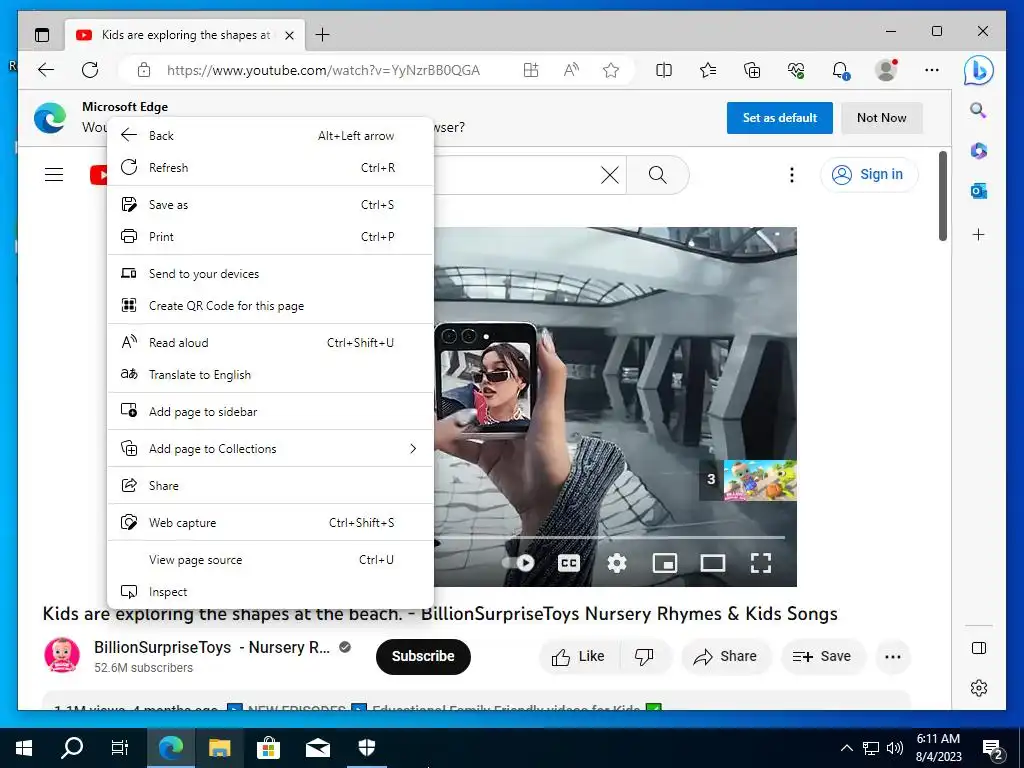Click the reload page icon in toolbar

tap(90, 70)
